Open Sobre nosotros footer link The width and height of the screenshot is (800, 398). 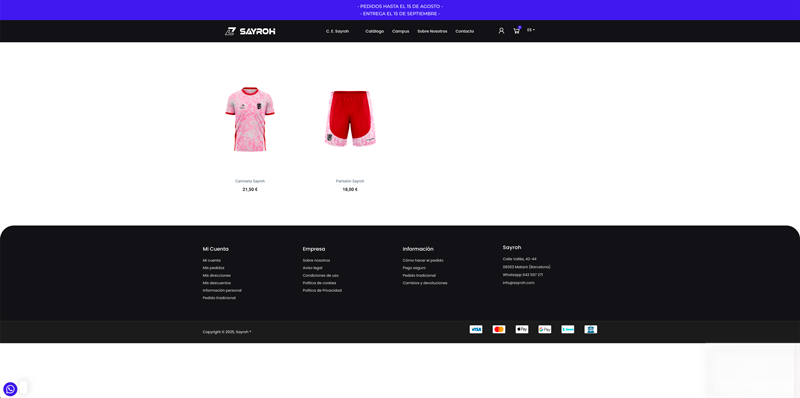pos(316,260)
